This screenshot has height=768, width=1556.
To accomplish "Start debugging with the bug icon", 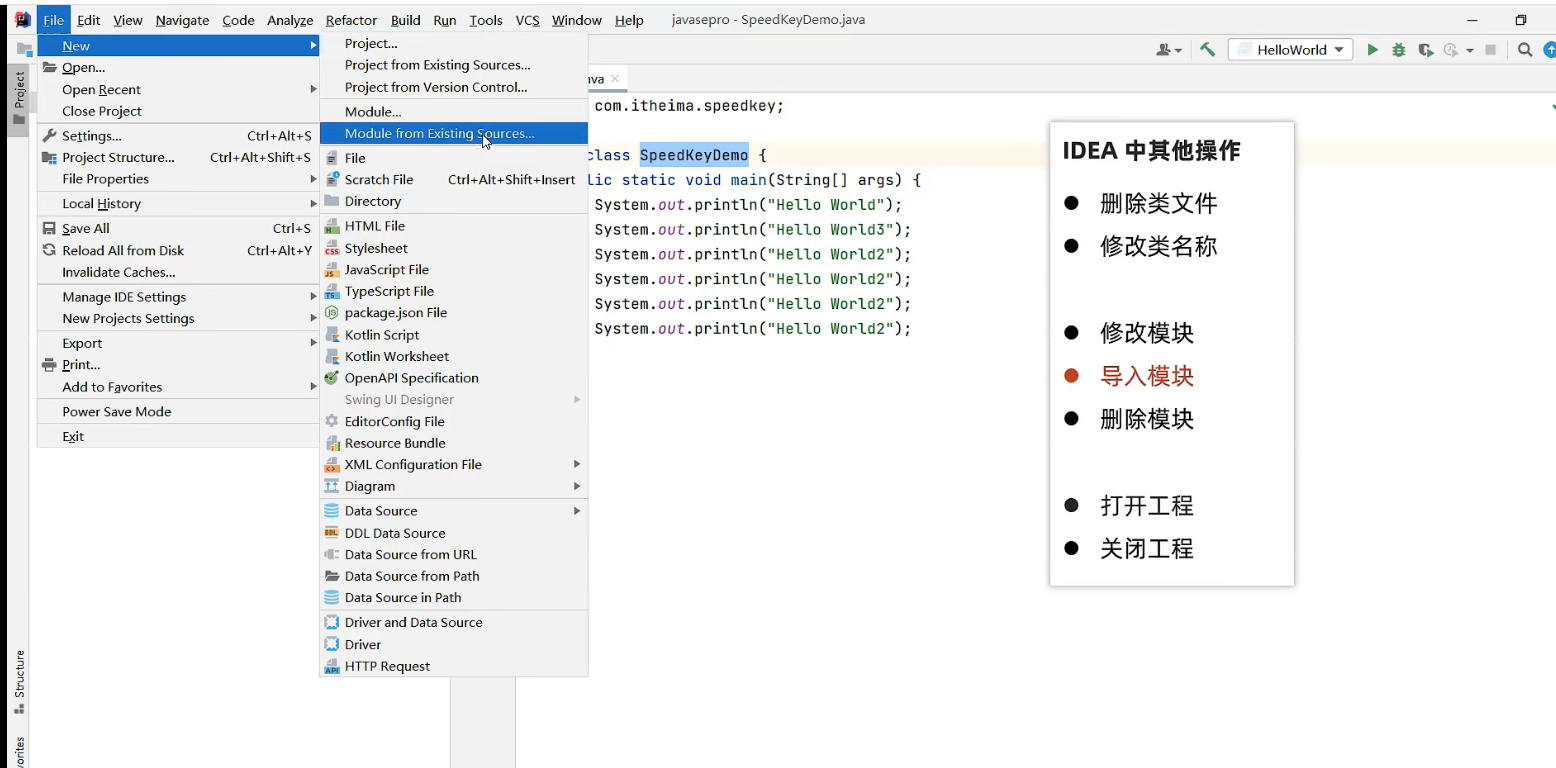I will tap(1399, 49).
